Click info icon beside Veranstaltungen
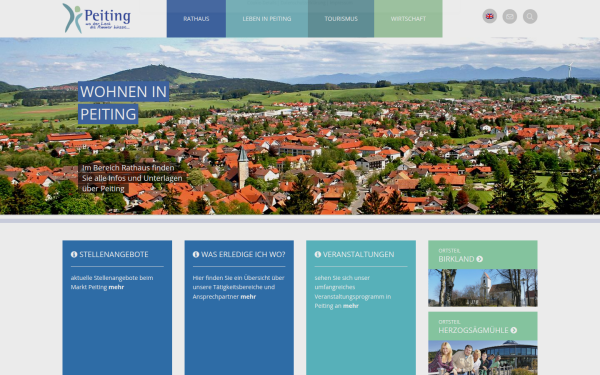The image size is (600, 375). (x=318, y=254)
